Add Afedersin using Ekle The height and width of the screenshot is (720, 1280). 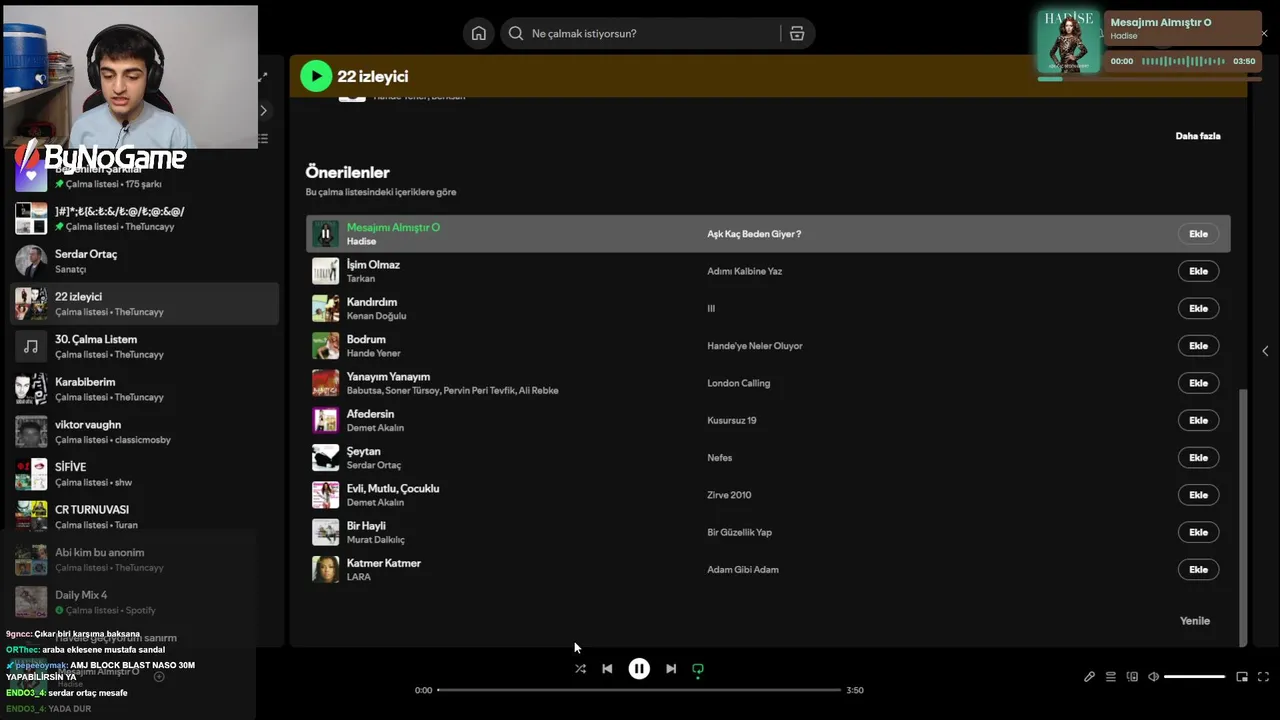click(1198, 420)
